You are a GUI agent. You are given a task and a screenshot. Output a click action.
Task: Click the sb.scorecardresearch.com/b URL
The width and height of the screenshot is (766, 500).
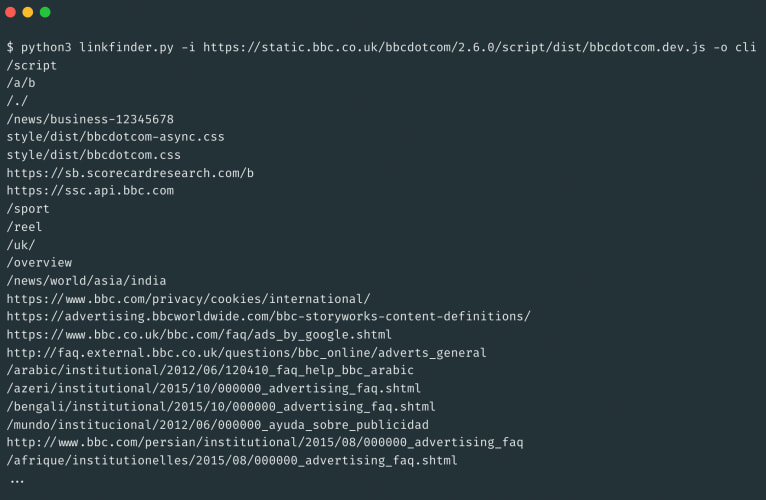click(130, 173)
